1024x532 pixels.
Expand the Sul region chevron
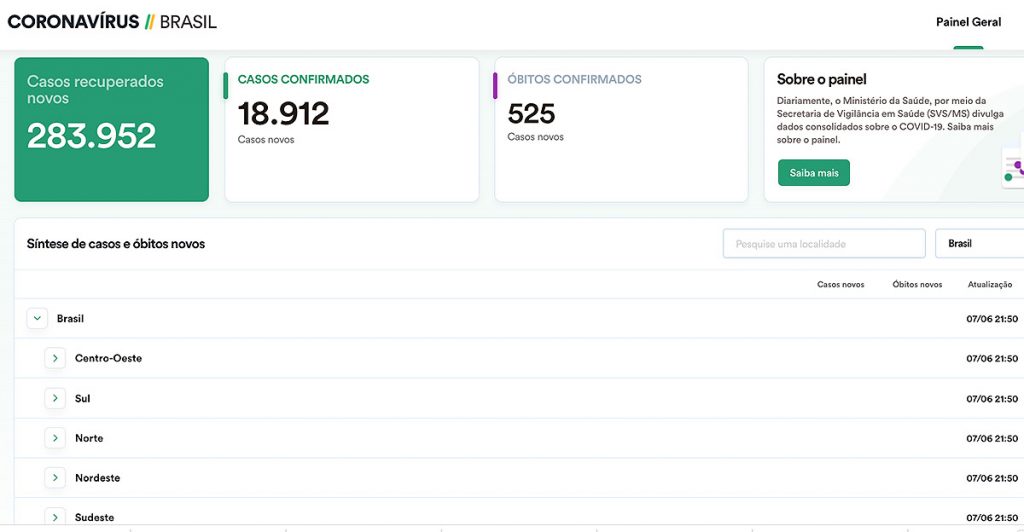(x=55, y=398)
